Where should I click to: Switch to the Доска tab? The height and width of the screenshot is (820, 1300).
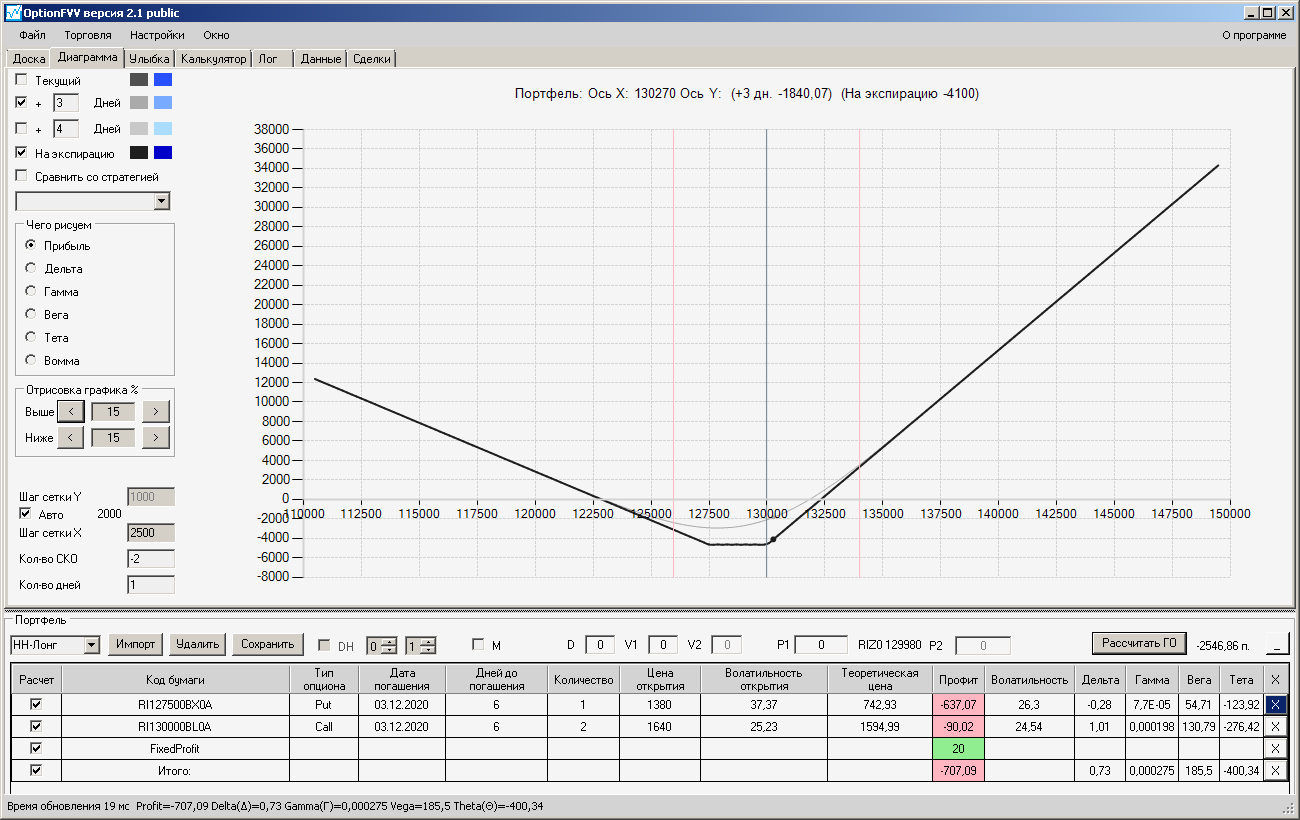[29, 59]
